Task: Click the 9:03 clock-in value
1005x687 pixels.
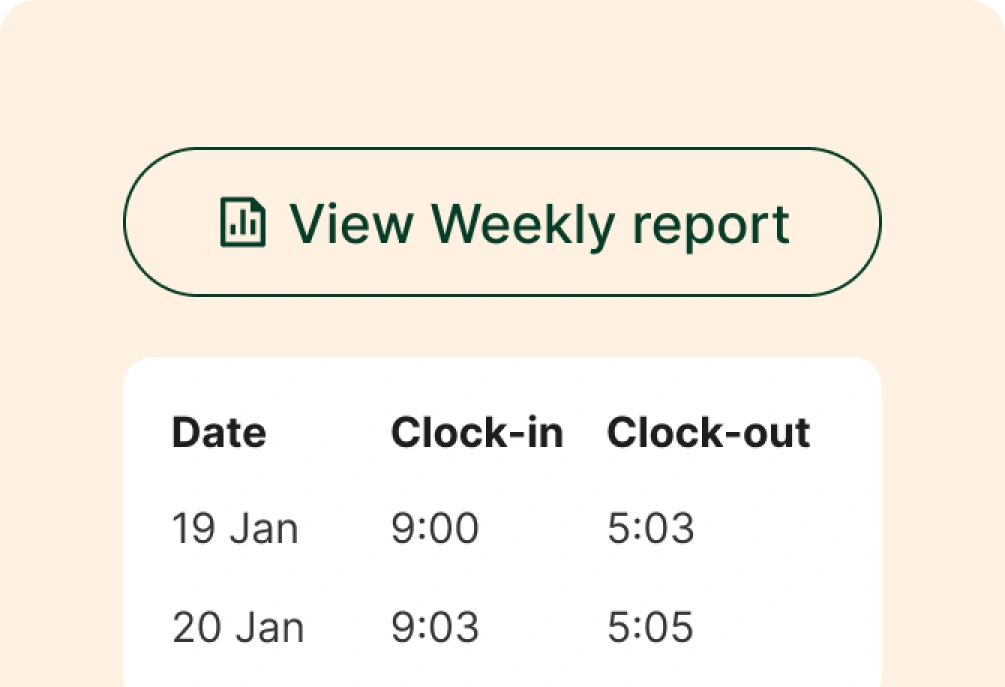Action: (434, 627)
